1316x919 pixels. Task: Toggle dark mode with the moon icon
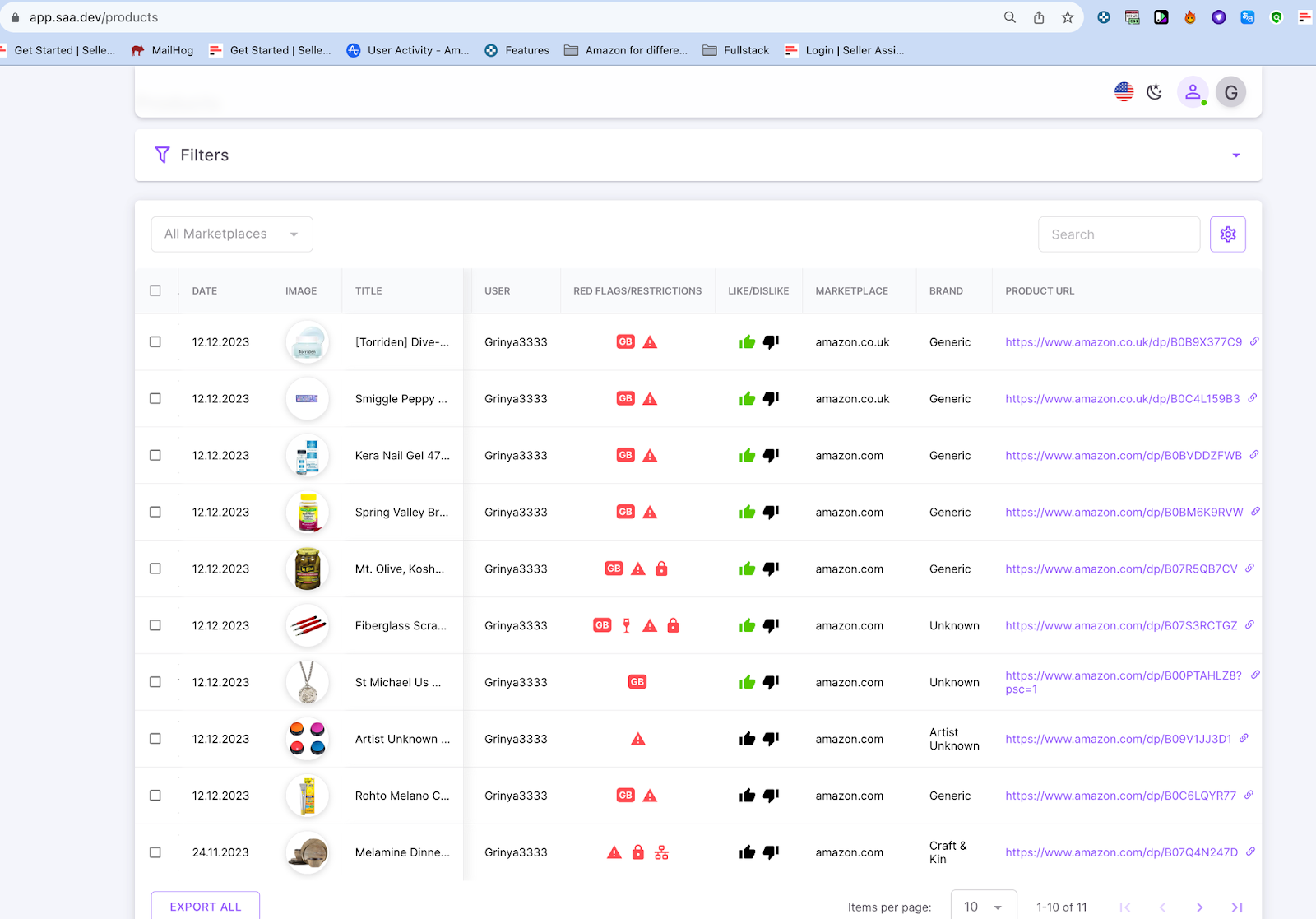(x=1154, y=92)
